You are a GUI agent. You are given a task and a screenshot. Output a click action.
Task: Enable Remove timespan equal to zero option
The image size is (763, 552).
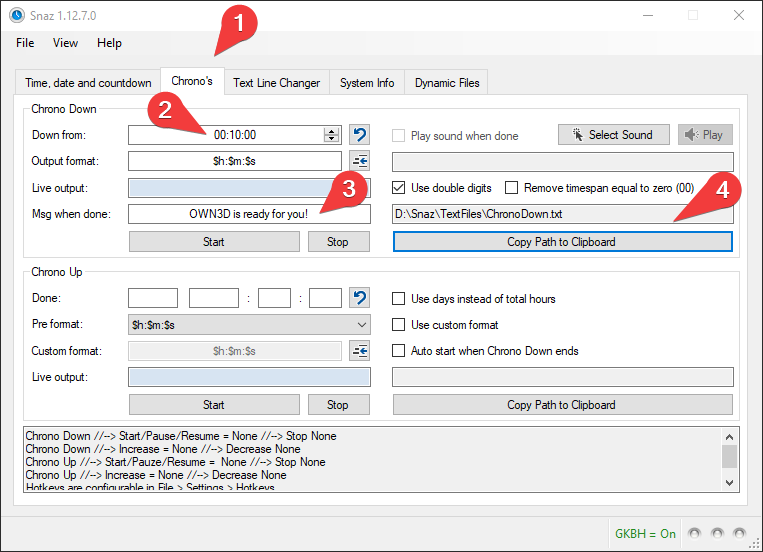coord(512,188)
